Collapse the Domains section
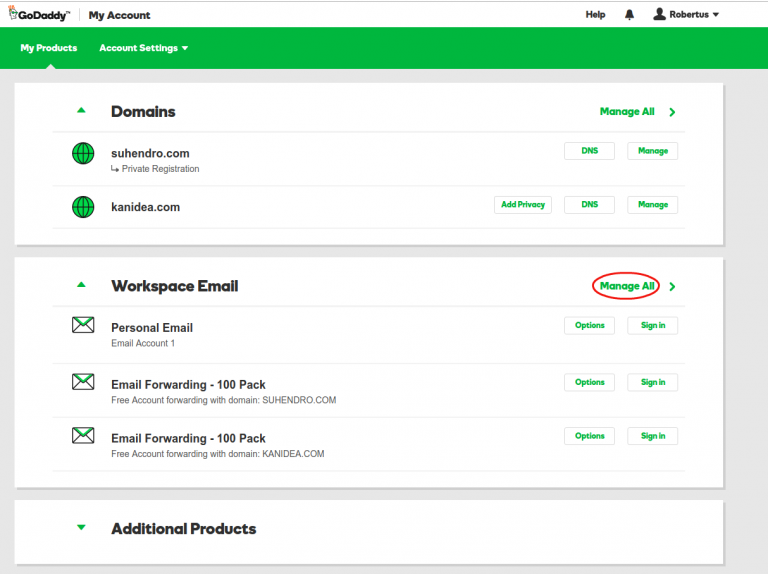The image size is (768, 574). tap(82, 111)
